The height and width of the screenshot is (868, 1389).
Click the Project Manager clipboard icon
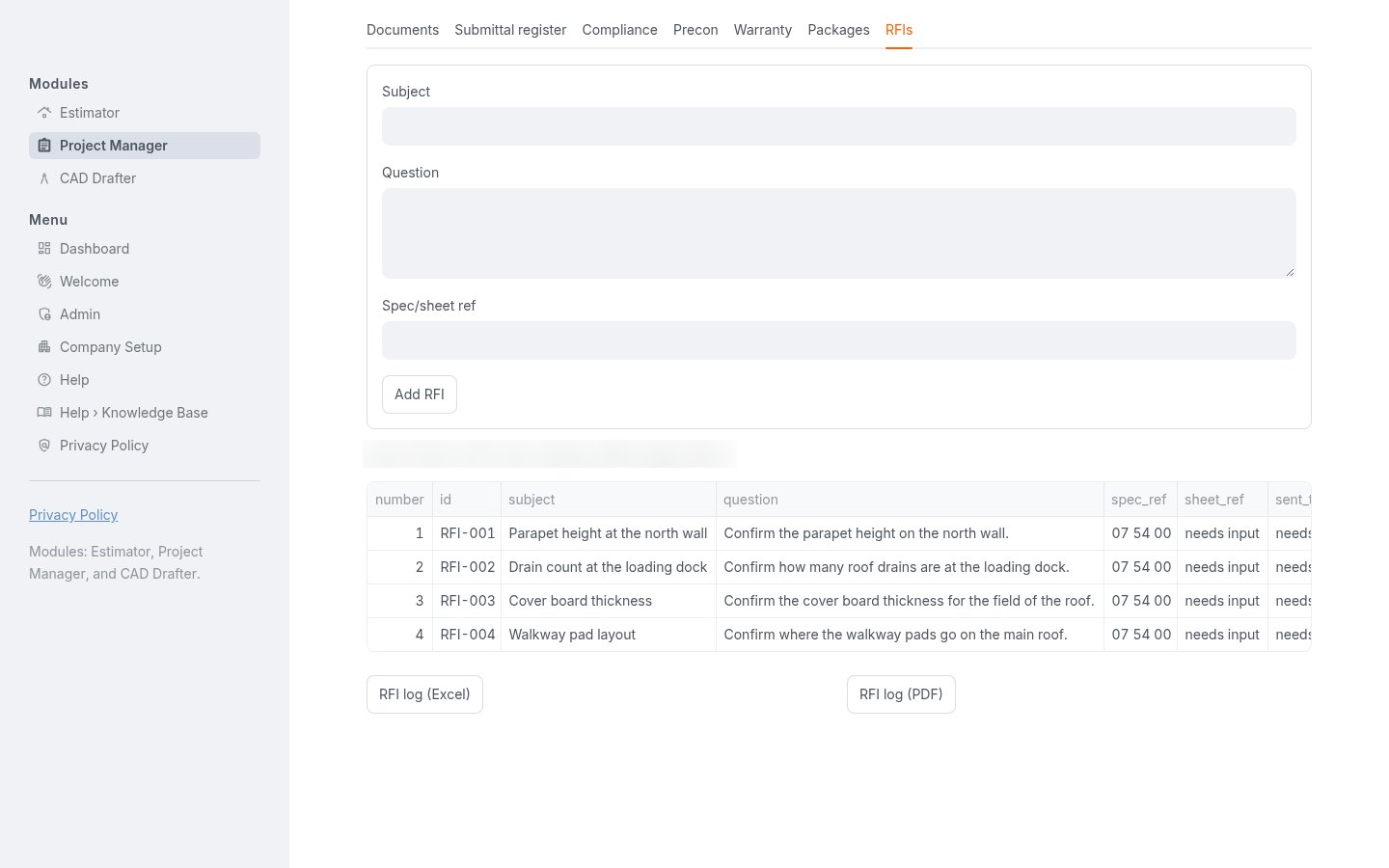click(x=44, y=146)
